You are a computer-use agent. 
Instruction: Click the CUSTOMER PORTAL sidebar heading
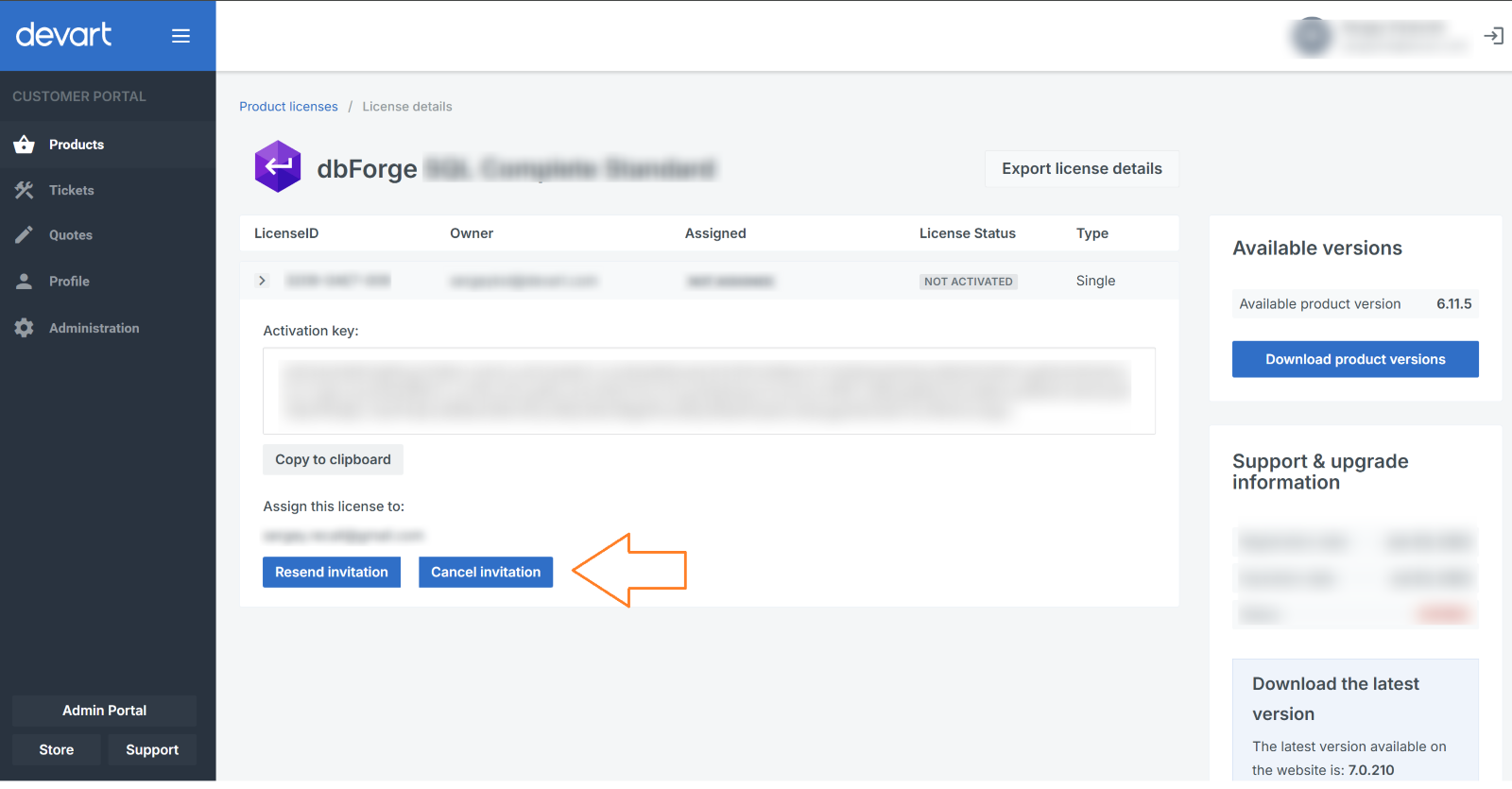[79, 96]
